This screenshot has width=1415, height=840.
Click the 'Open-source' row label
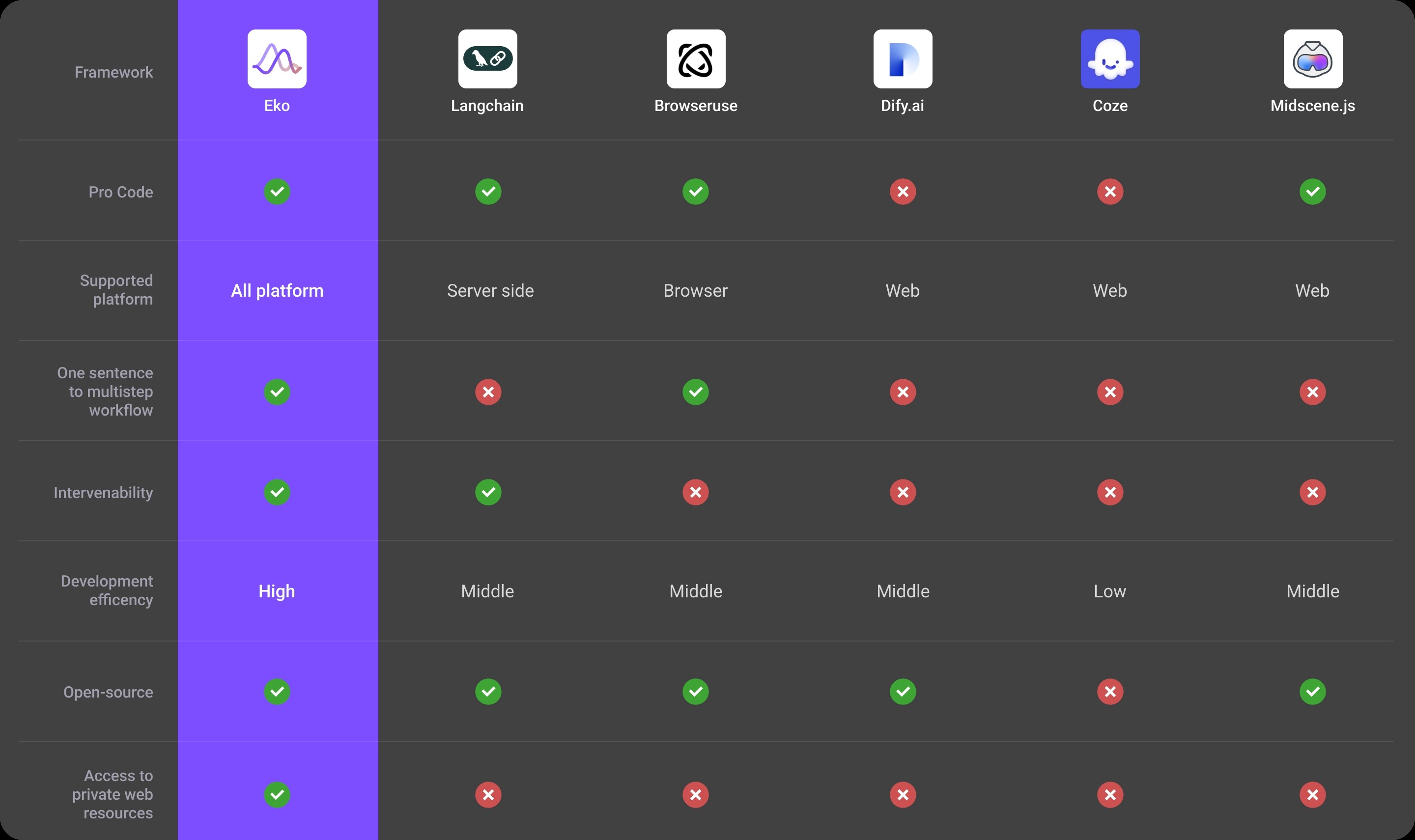(108, 692)
